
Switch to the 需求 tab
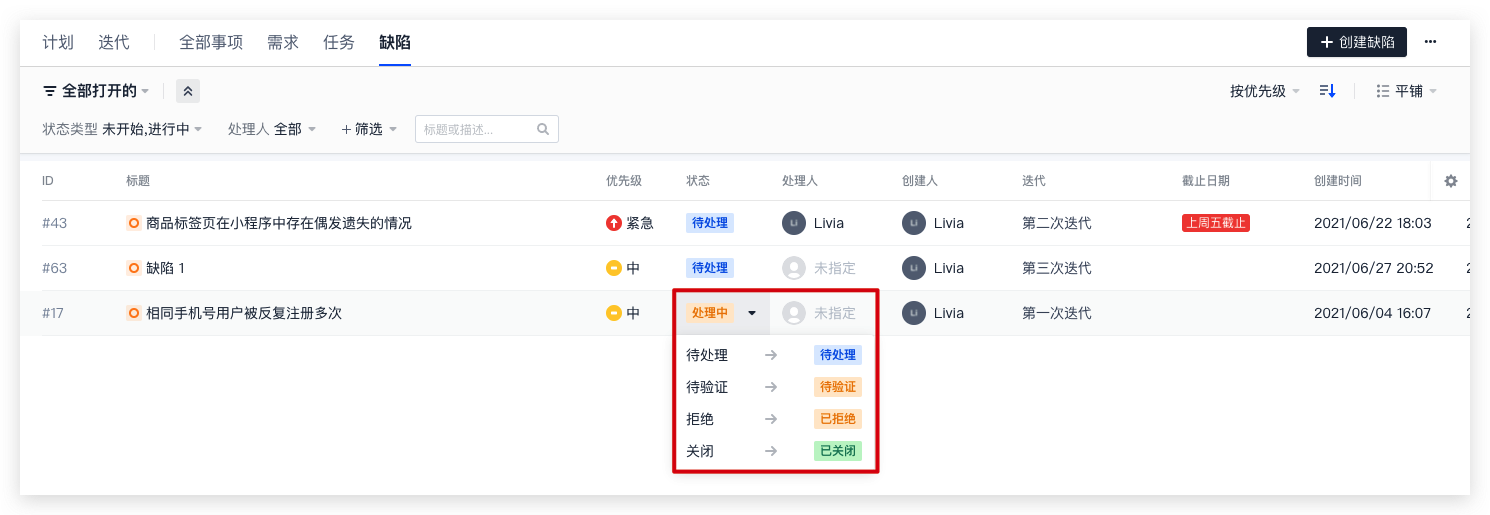(x=283, y=42)
